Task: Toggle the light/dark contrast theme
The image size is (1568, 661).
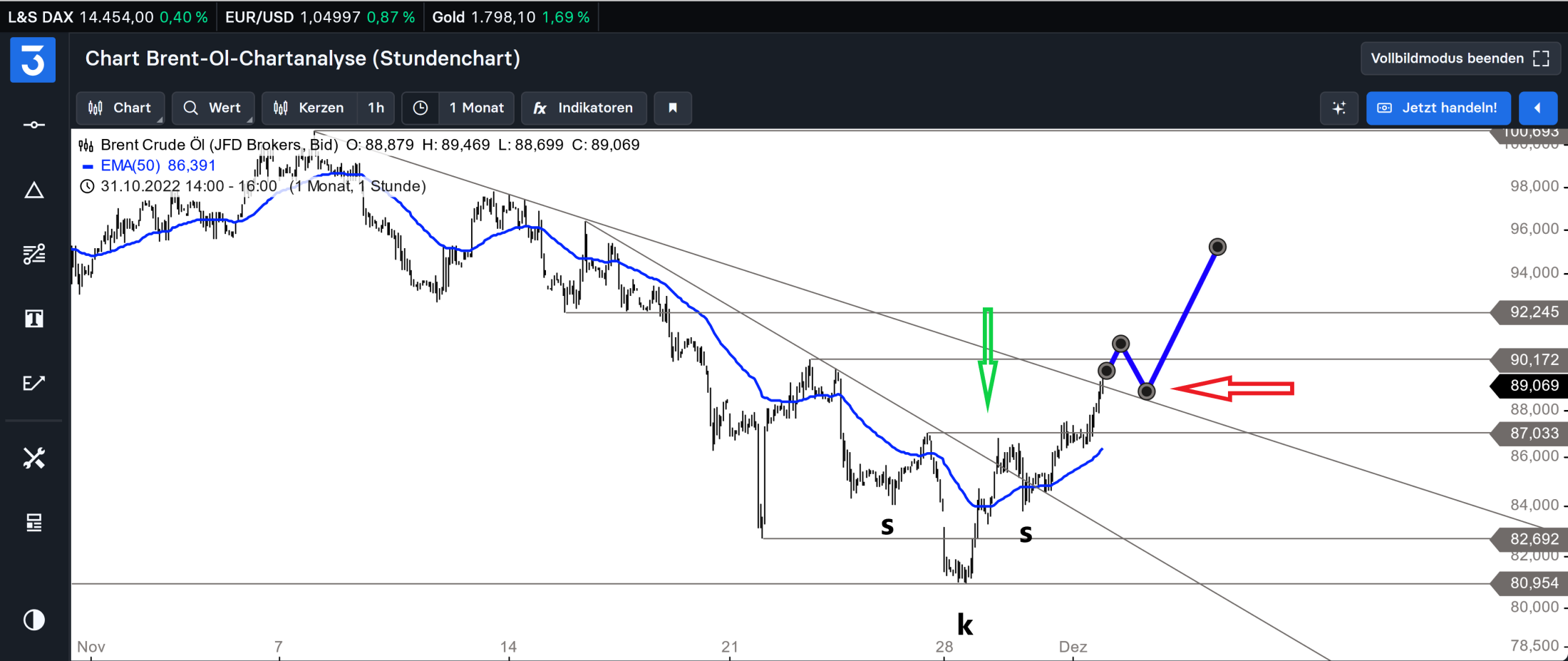Action: tap(33, 620)
